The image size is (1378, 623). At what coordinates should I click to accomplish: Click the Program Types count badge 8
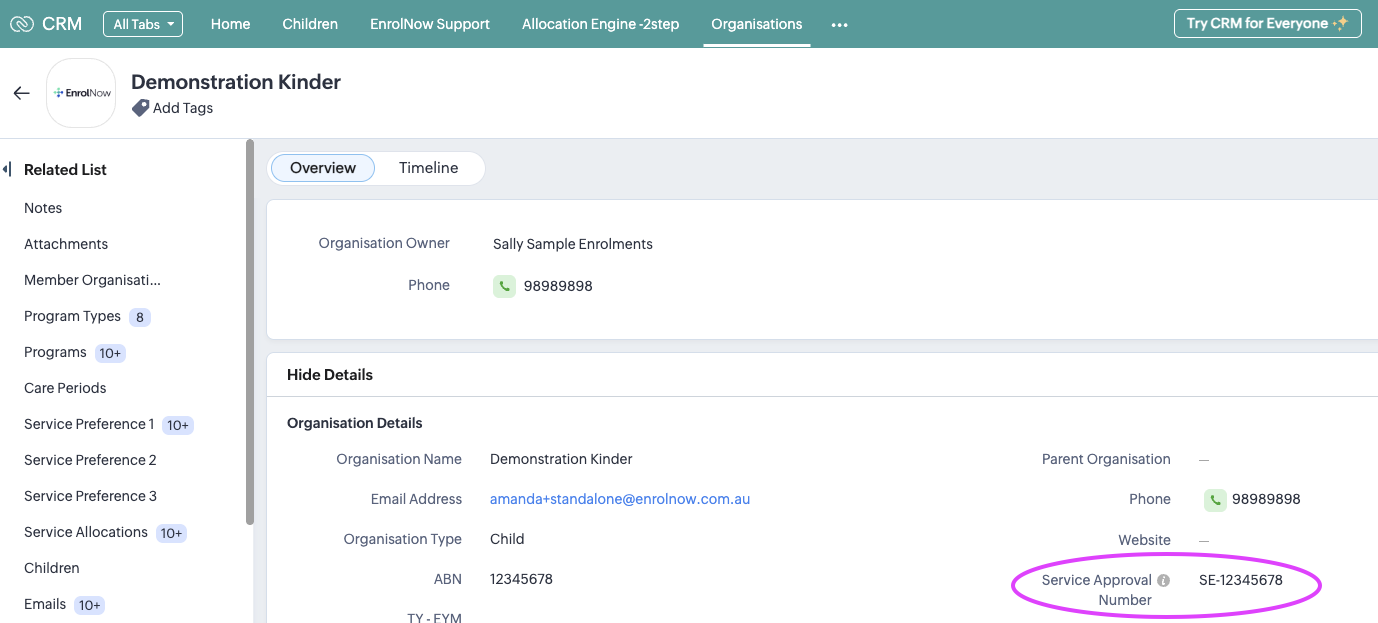tap(140, 317)
